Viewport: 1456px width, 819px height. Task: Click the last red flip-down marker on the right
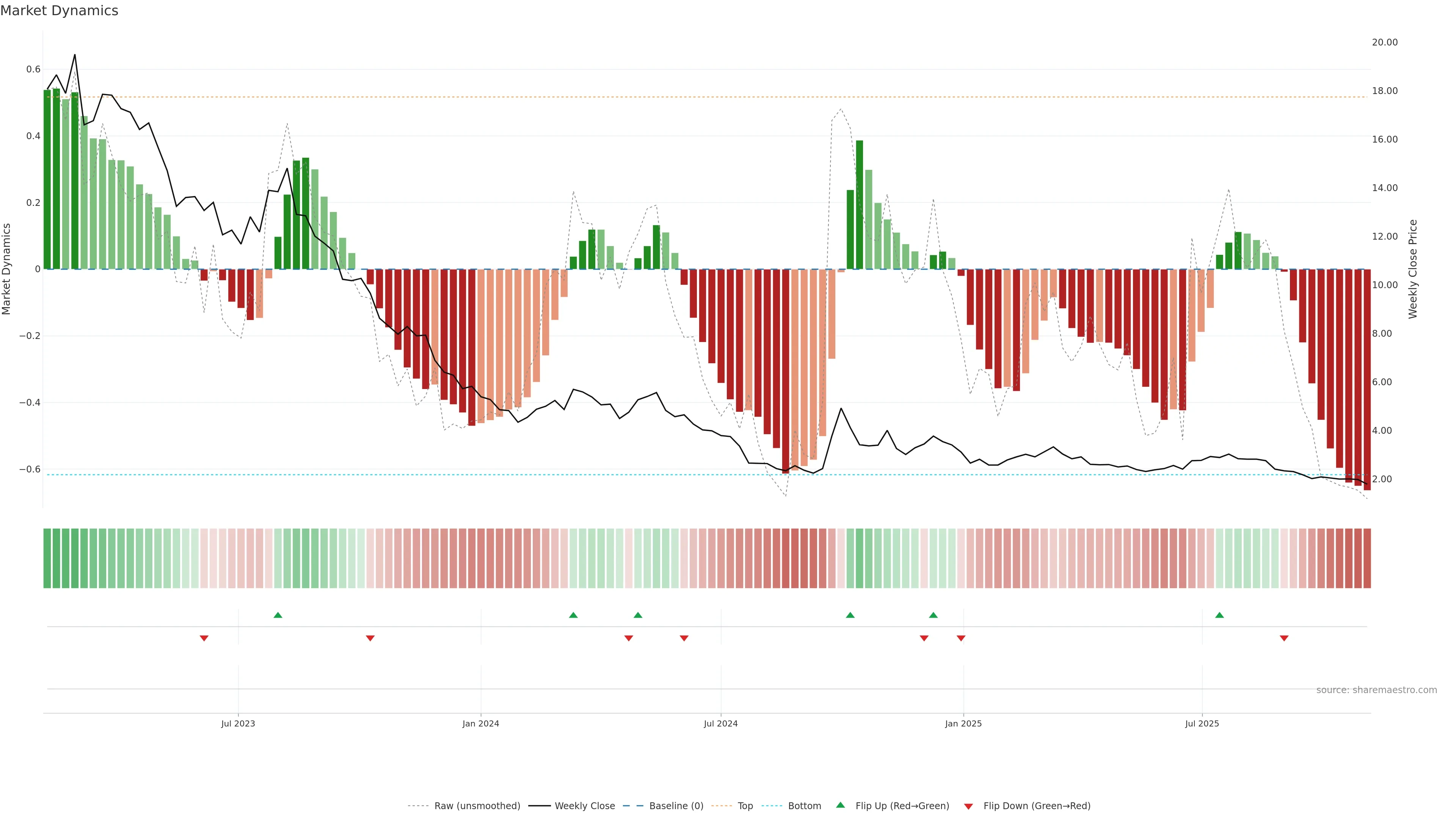[1283, 638]
